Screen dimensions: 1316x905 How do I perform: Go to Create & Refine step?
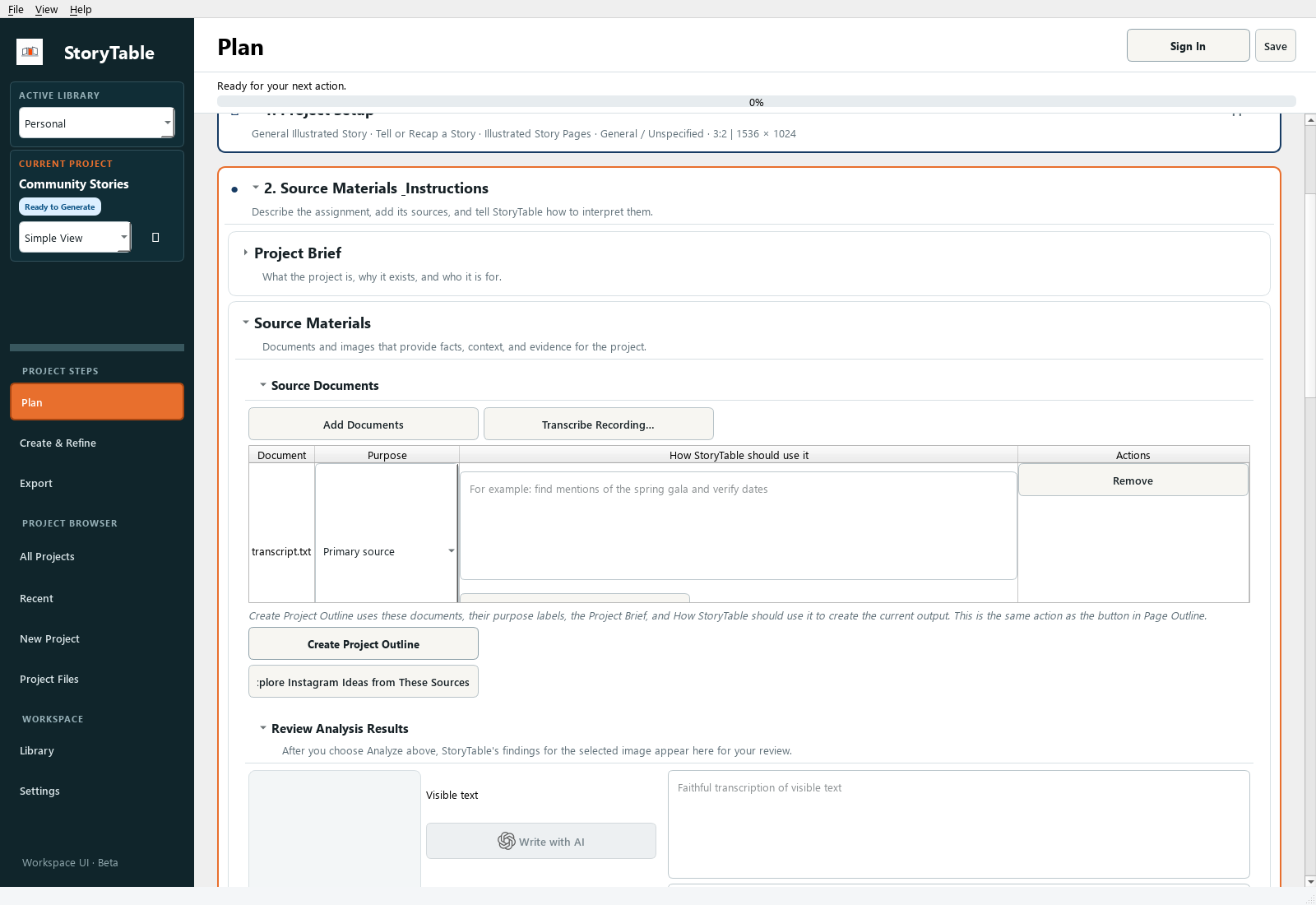tap(97, 443)
